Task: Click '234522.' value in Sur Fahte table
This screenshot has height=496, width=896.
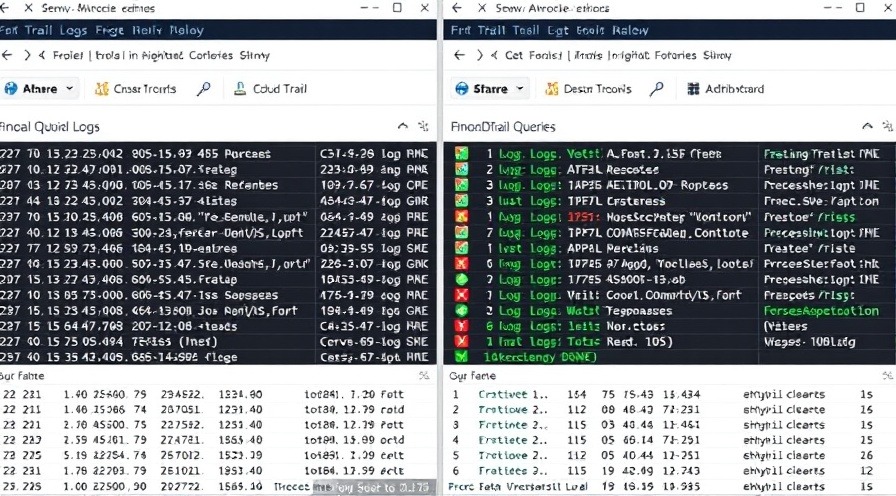Action: tap(181, 394)
